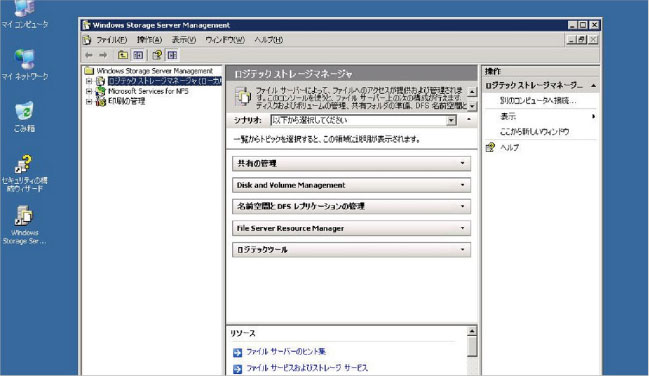Screen dimensions: 649x376
Task: Click the ヘルプ action in the 操作 pane
Action: [x=509, y=147]
